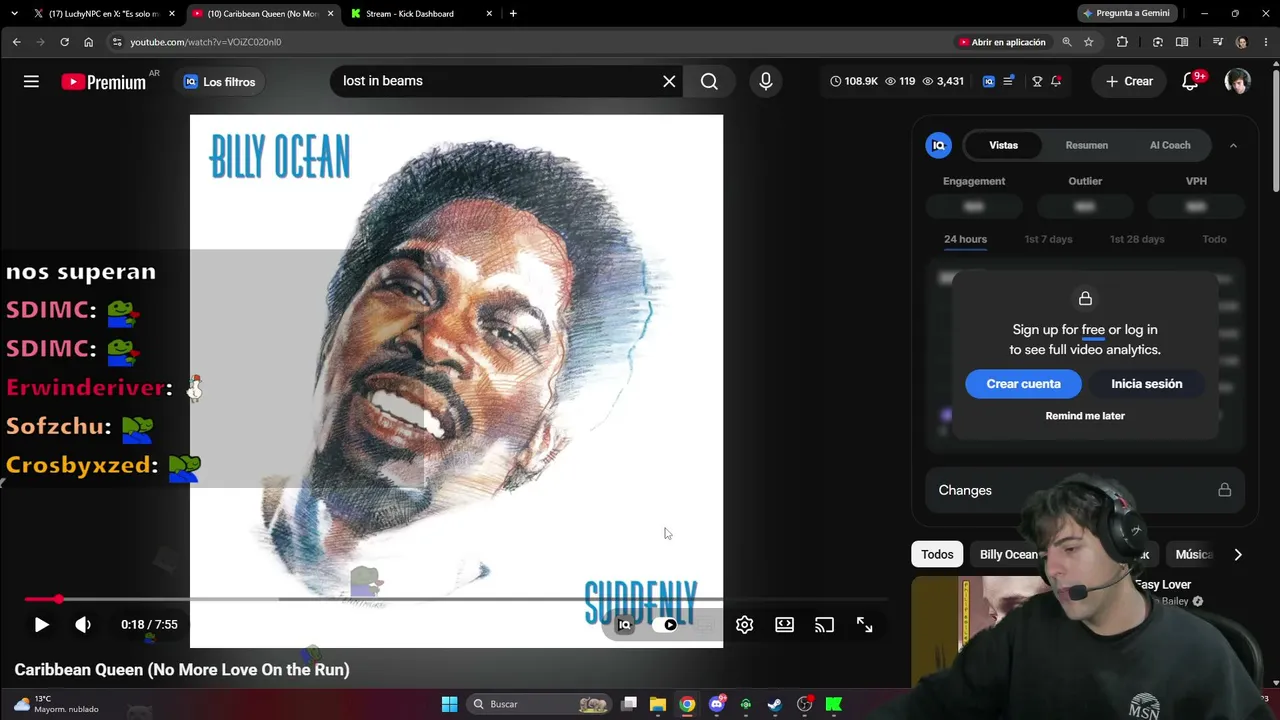This screenshot has height=720, width=1280.
Task: Open Windows Start menu
Action: 449,704
